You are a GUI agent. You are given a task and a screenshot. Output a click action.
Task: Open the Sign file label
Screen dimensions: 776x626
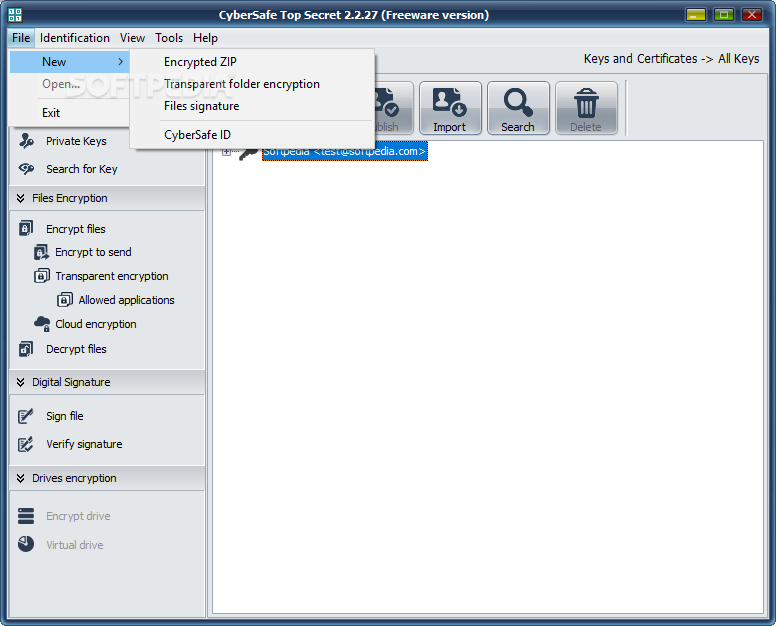pyautogui.click(x=65, y=416)
